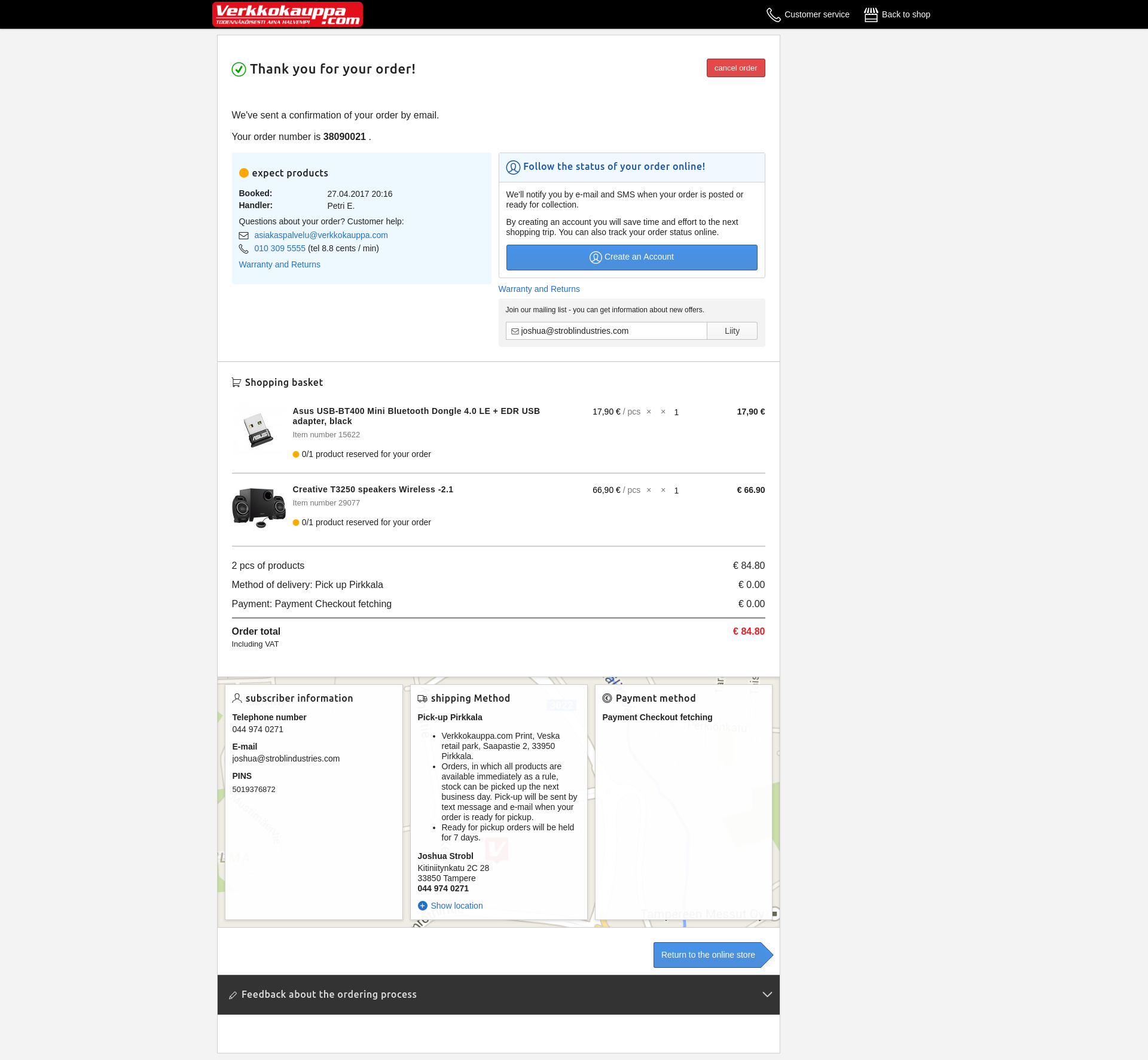The image size is (1148, 1060).
Task: Click the Create an Account button
Action: pos(631,257)
